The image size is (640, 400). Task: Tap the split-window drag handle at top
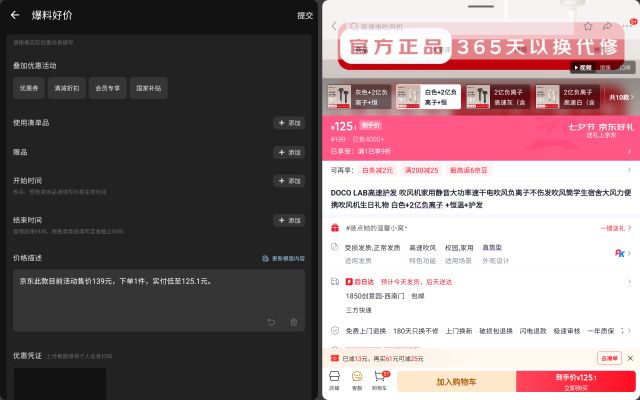pyautogui.click(x=481, y=6)
